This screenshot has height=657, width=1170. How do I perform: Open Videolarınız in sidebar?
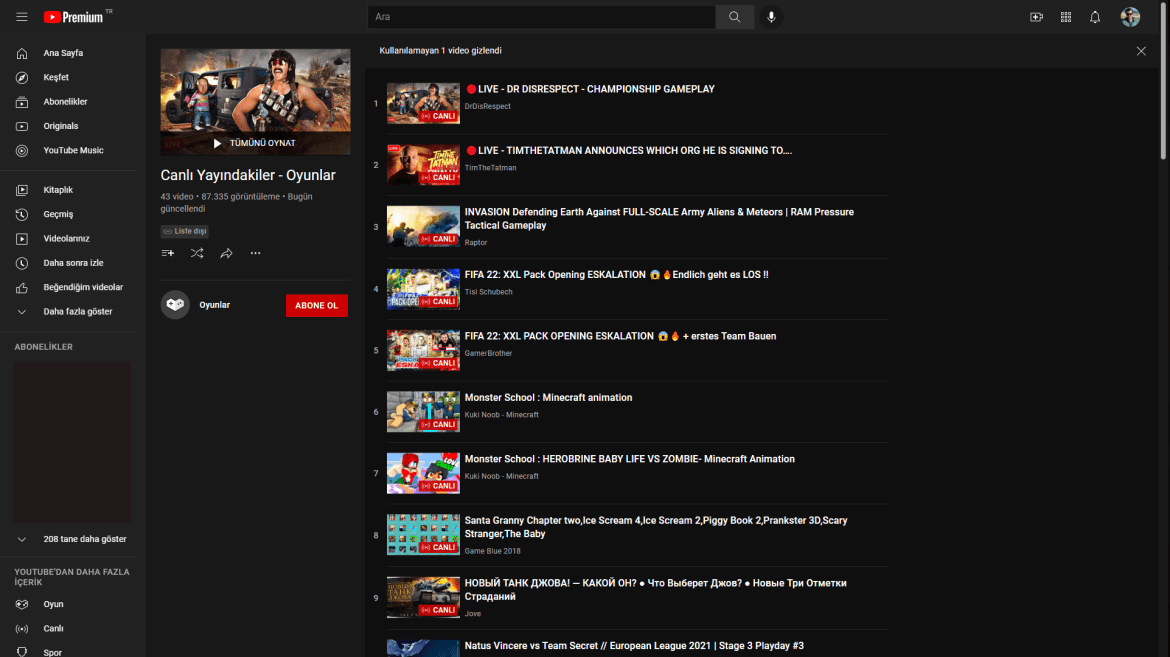(68, 239)
